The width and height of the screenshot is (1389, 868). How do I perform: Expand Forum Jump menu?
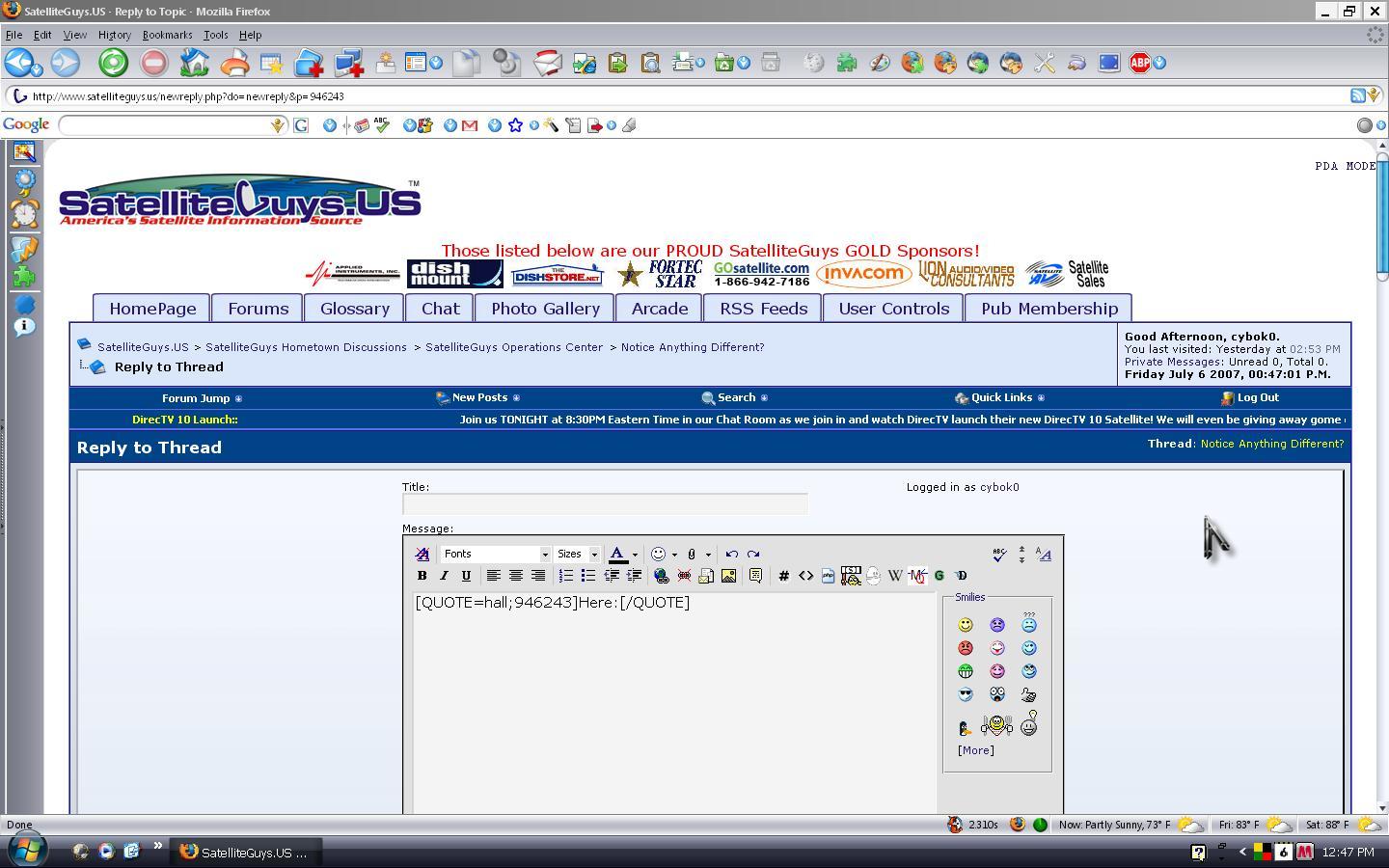tap(202, 398)
